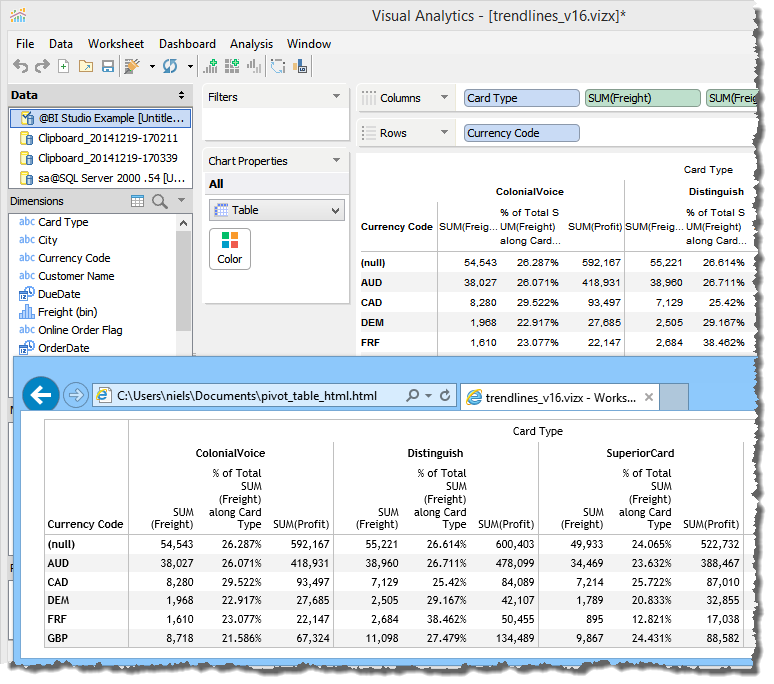
Task: Open the Worksheet menu
Action: 116,44
